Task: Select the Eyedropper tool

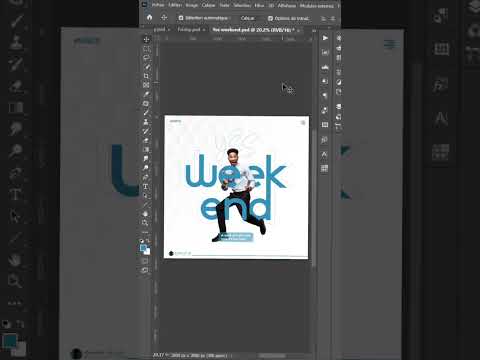Action: [146, 94]
